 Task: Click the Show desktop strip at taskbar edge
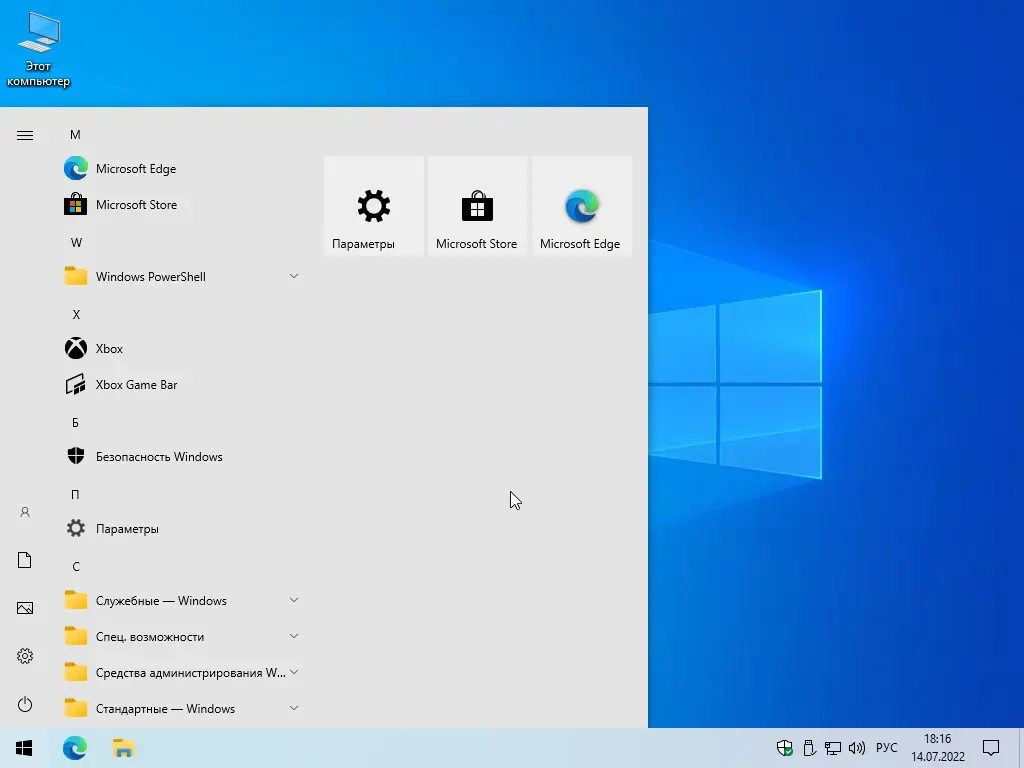pos(1021,748)
